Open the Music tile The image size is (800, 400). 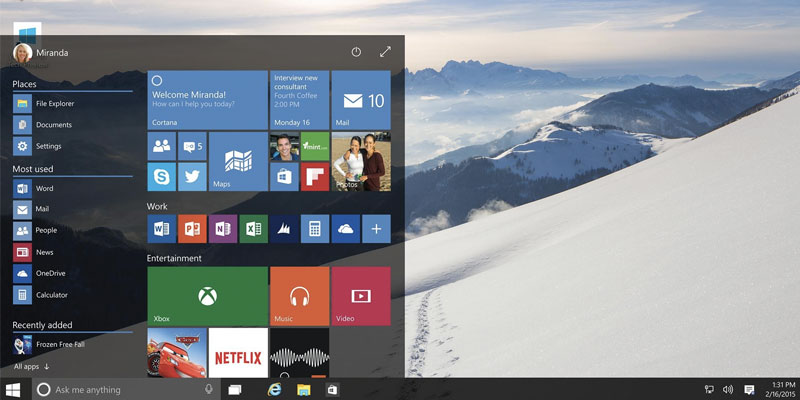299,296
